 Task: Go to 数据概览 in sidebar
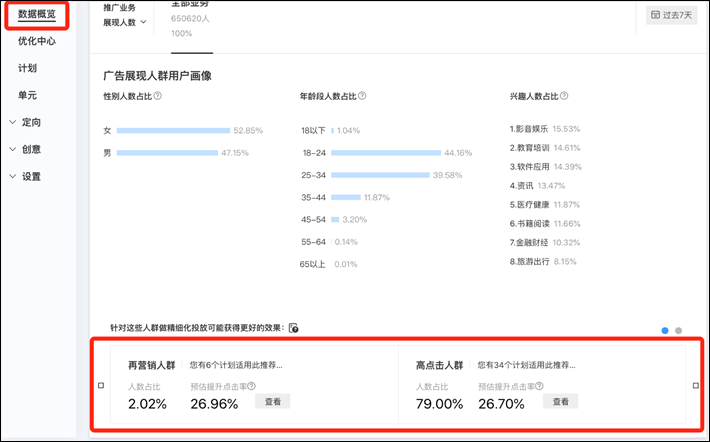(x=36, y=14)
